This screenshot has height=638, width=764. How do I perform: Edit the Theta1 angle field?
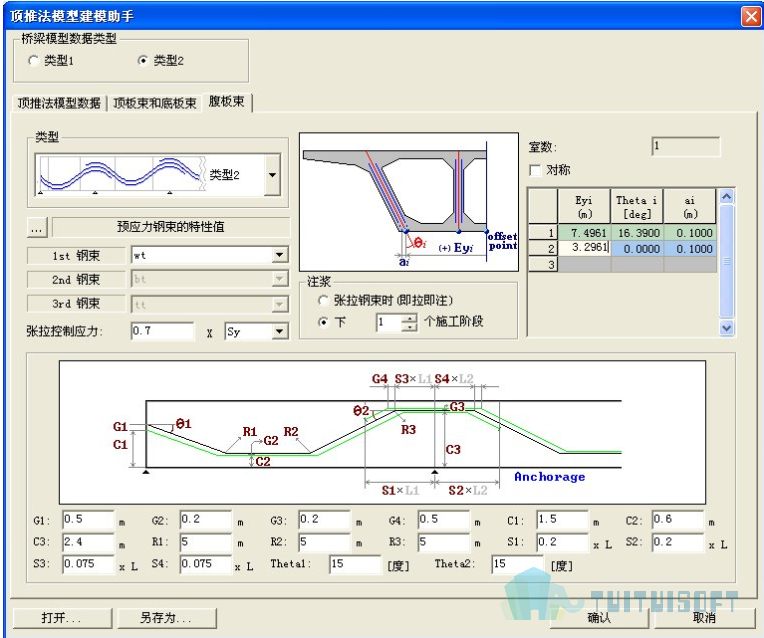[355, 564]
